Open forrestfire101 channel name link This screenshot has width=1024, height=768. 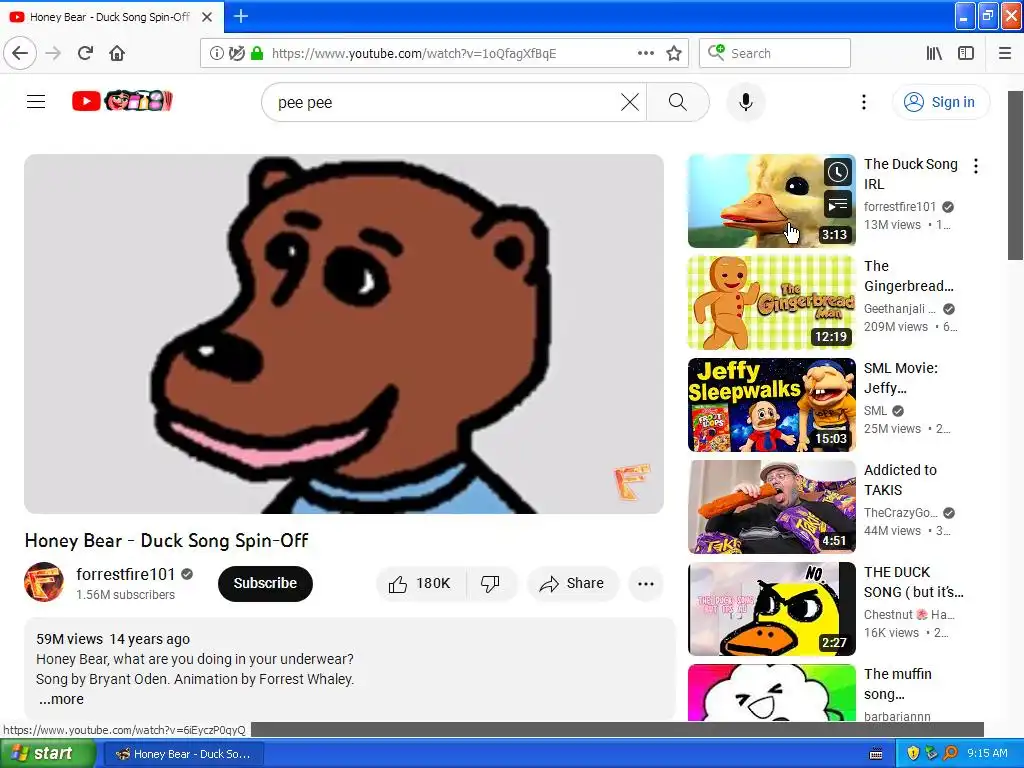[x=125, y=574]
